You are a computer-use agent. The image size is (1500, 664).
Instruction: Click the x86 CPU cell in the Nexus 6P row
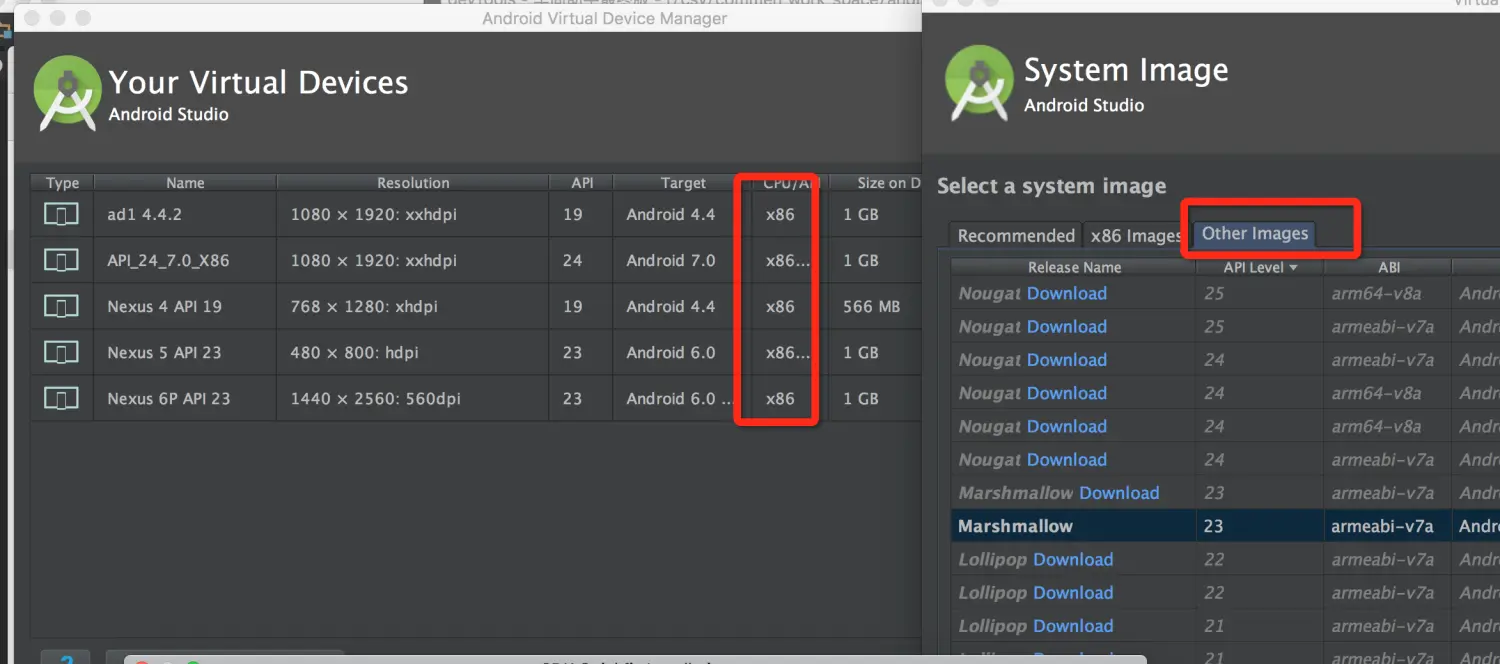780,399
